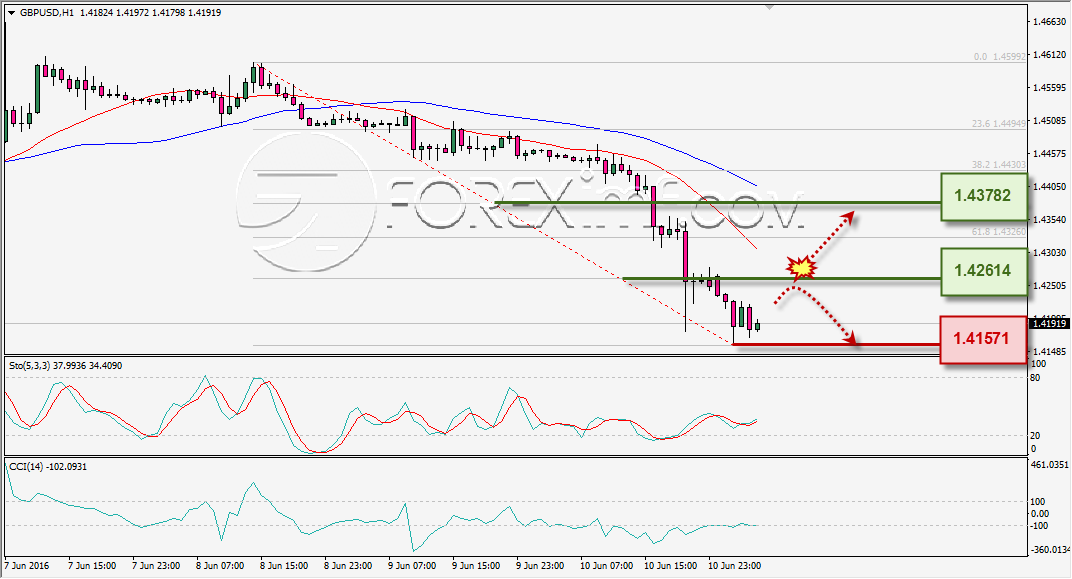Click the time axis label 8 Jun 07:00
Screen dimensions: 1072x579
pos(220,566)
